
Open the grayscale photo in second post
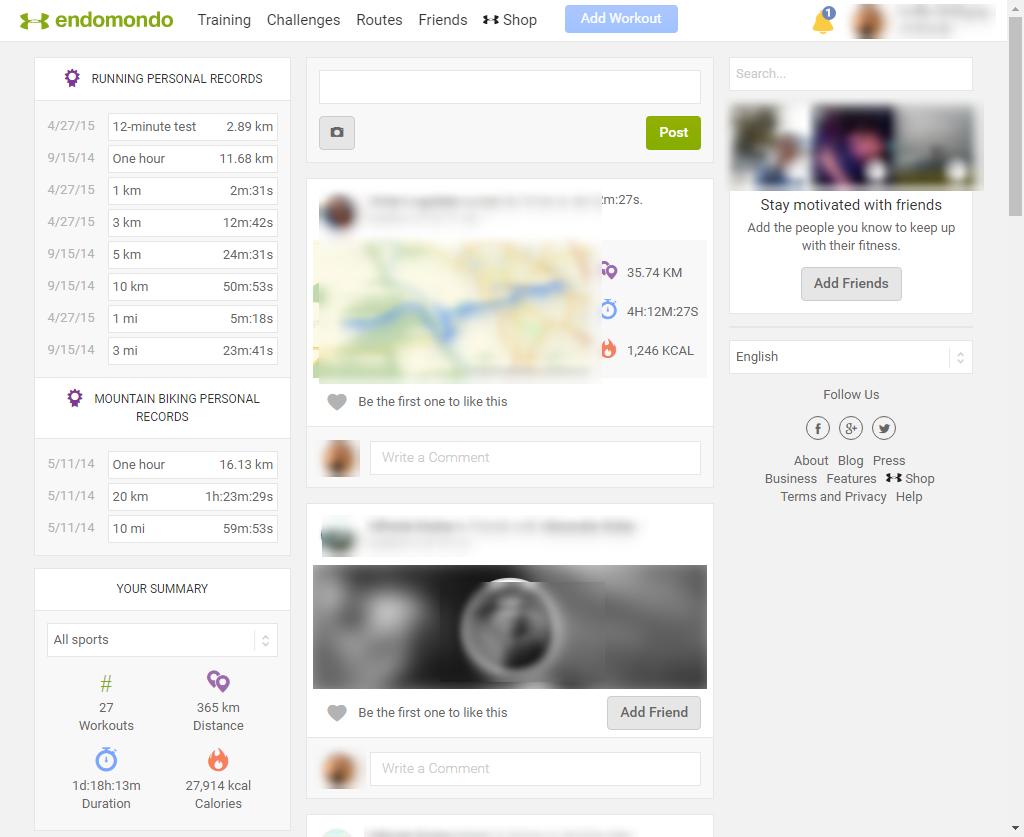point(509,627)
